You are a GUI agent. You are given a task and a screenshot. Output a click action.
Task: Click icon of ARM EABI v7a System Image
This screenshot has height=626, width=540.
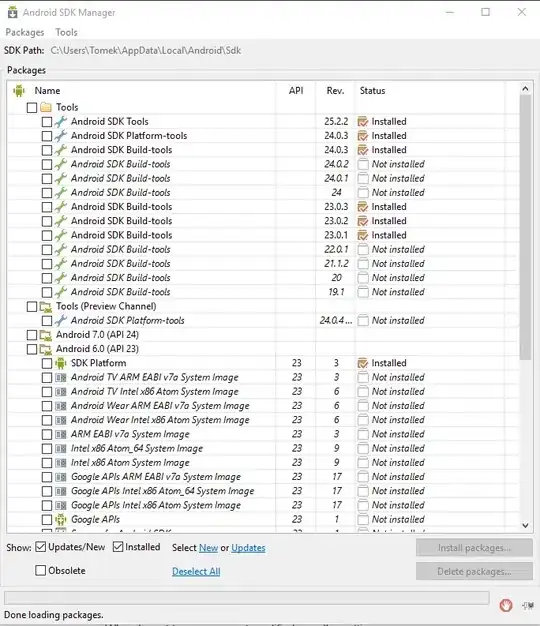(x=61, y=434)
